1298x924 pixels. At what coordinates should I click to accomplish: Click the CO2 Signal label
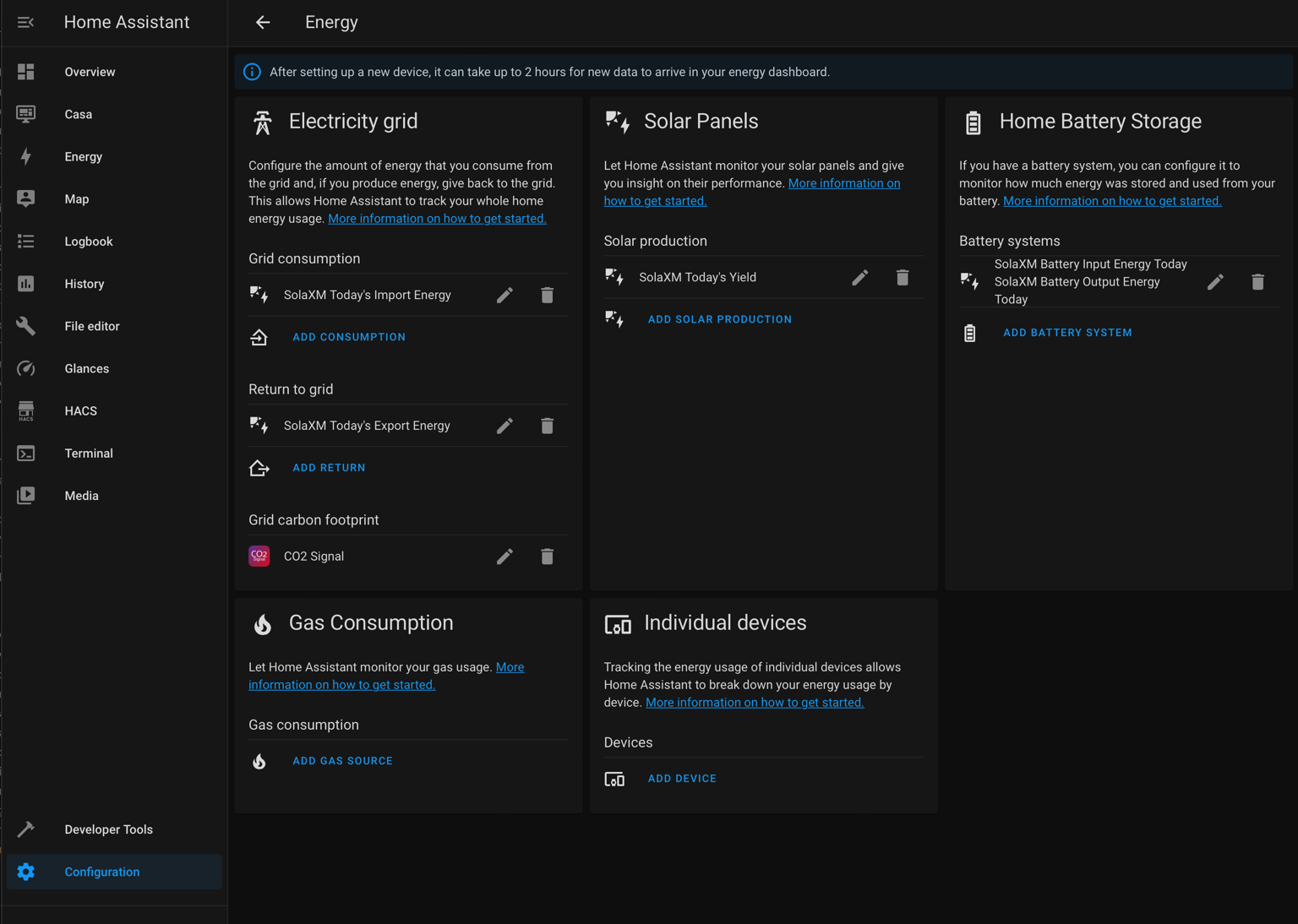coord(314,557)
